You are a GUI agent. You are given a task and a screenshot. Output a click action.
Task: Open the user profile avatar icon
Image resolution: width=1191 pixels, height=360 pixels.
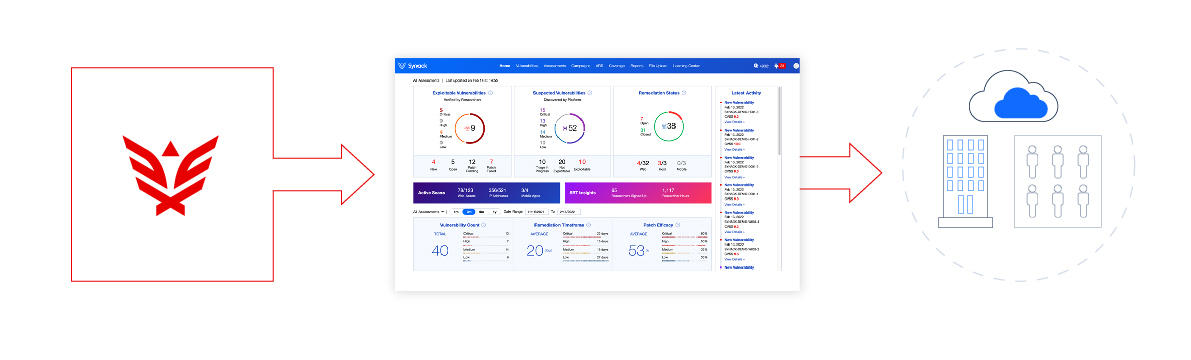click(796, 65)
